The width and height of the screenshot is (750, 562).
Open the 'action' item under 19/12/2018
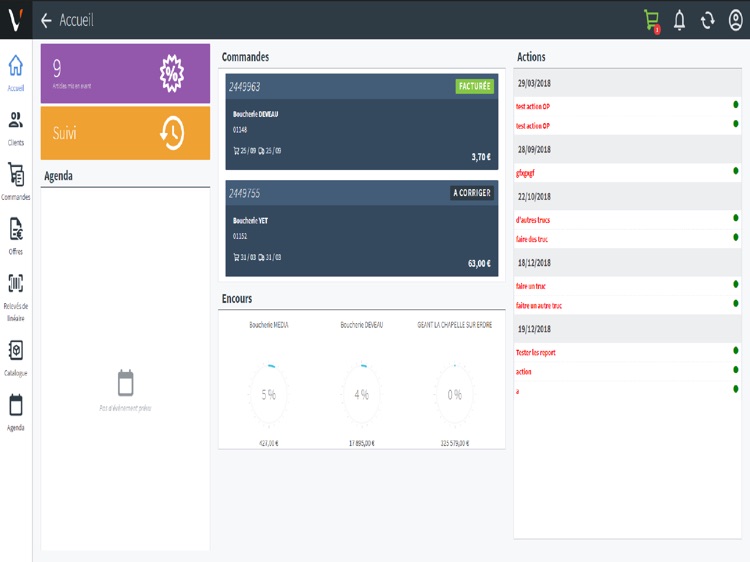627,372
